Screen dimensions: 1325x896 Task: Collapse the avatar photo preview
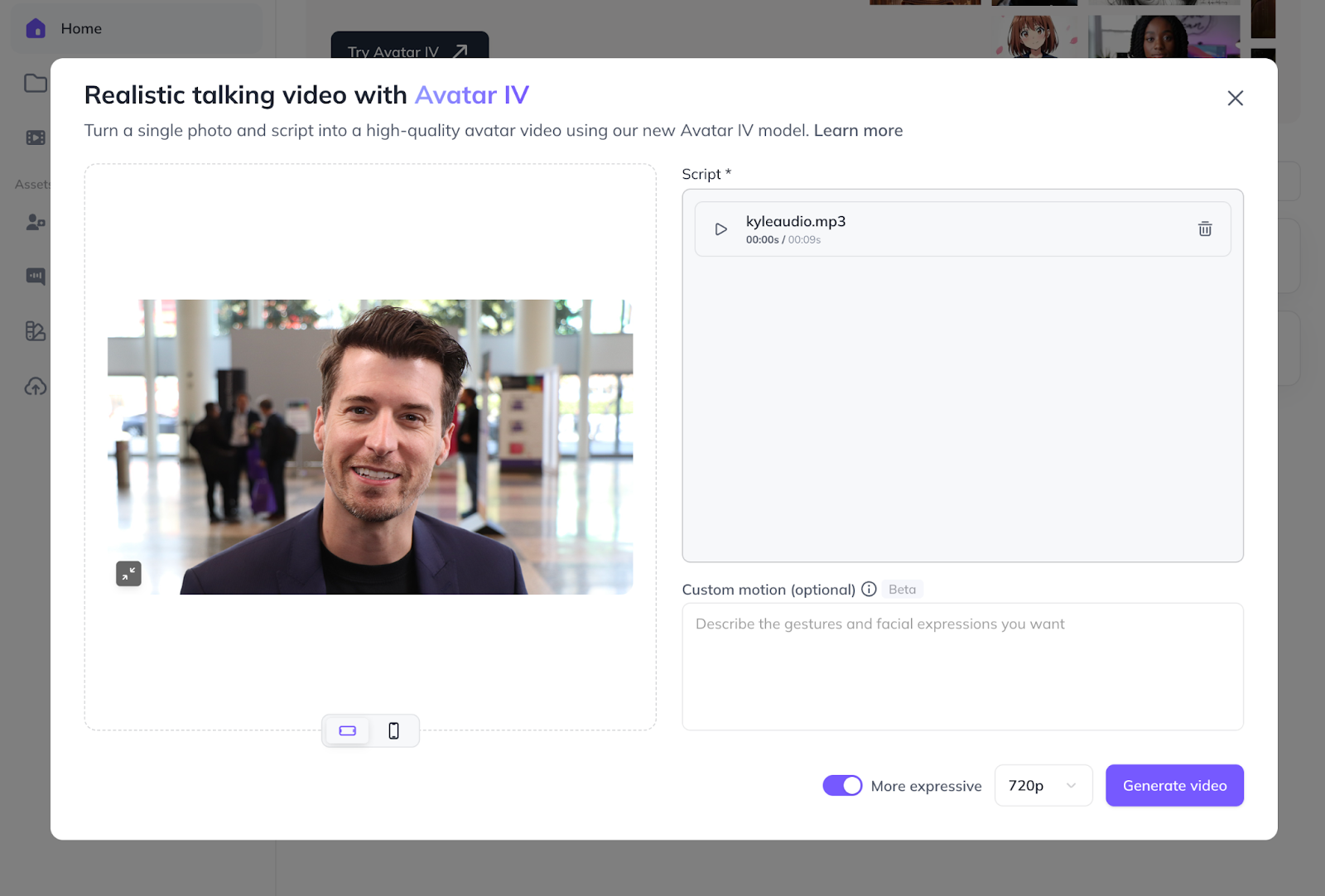click(128, 573)
